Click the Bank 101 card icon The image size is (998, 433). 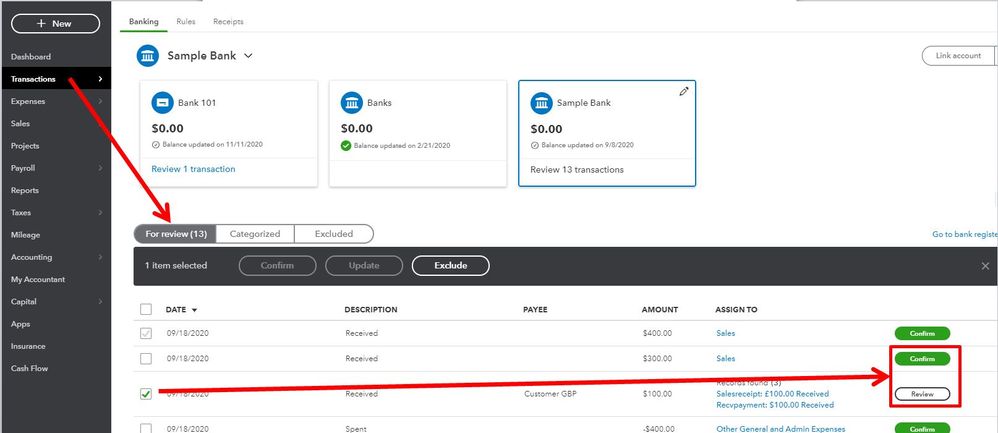pos(162,103)
